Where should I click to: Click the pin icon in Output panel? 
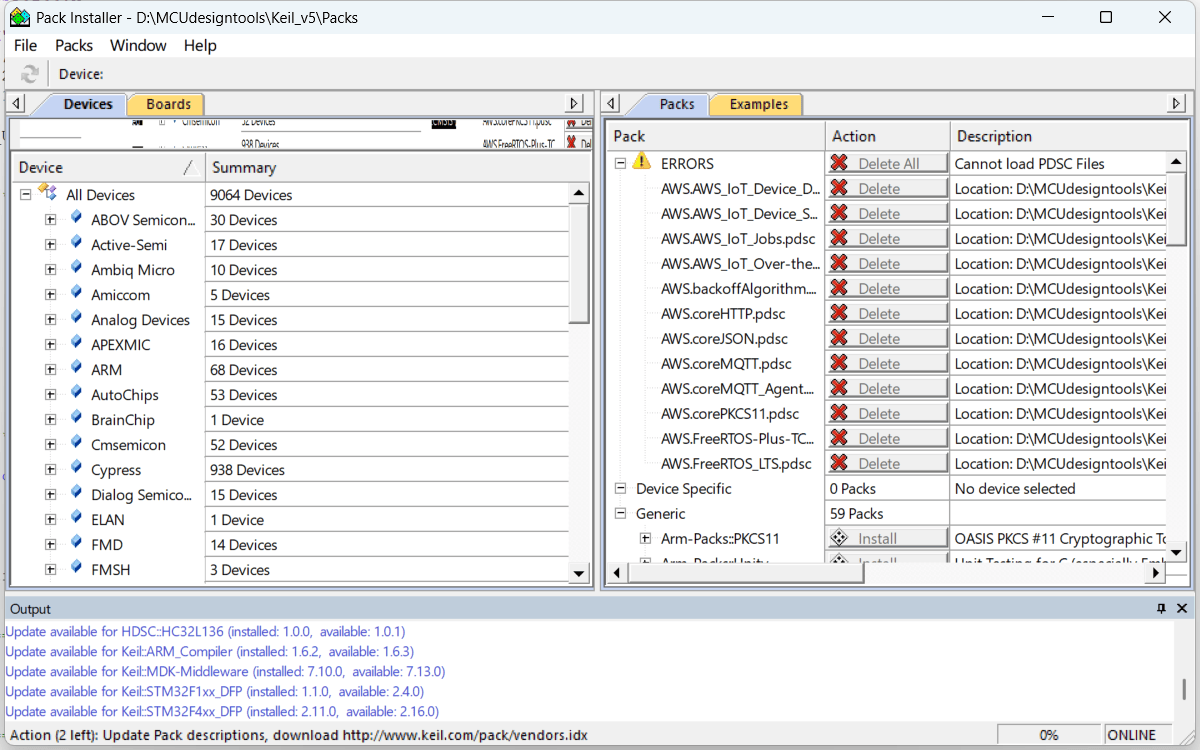pos(1161,608)
